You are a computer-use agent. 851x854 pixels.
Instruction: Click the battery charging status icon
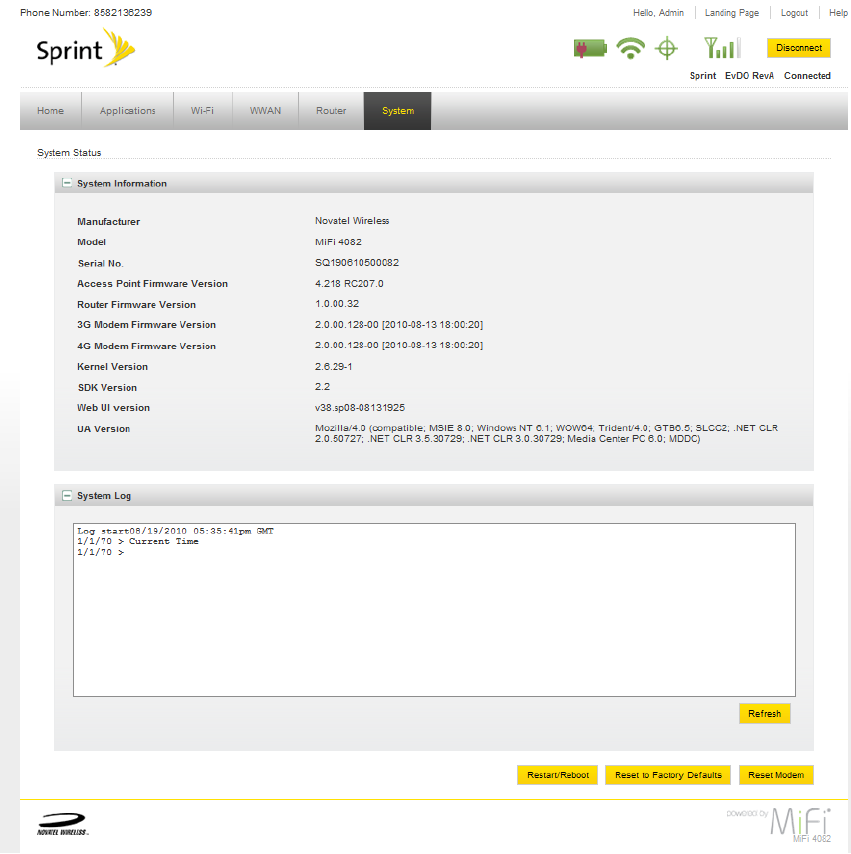click(x=590, y=48)
